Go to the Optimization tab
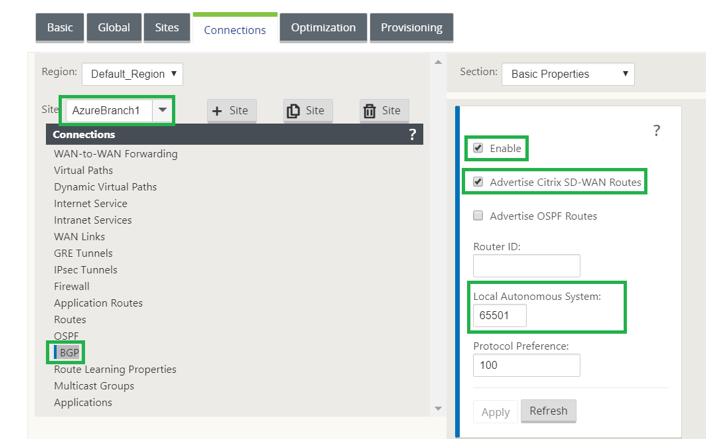The width and height of the screenshot is (706, 439). point(323,27)
